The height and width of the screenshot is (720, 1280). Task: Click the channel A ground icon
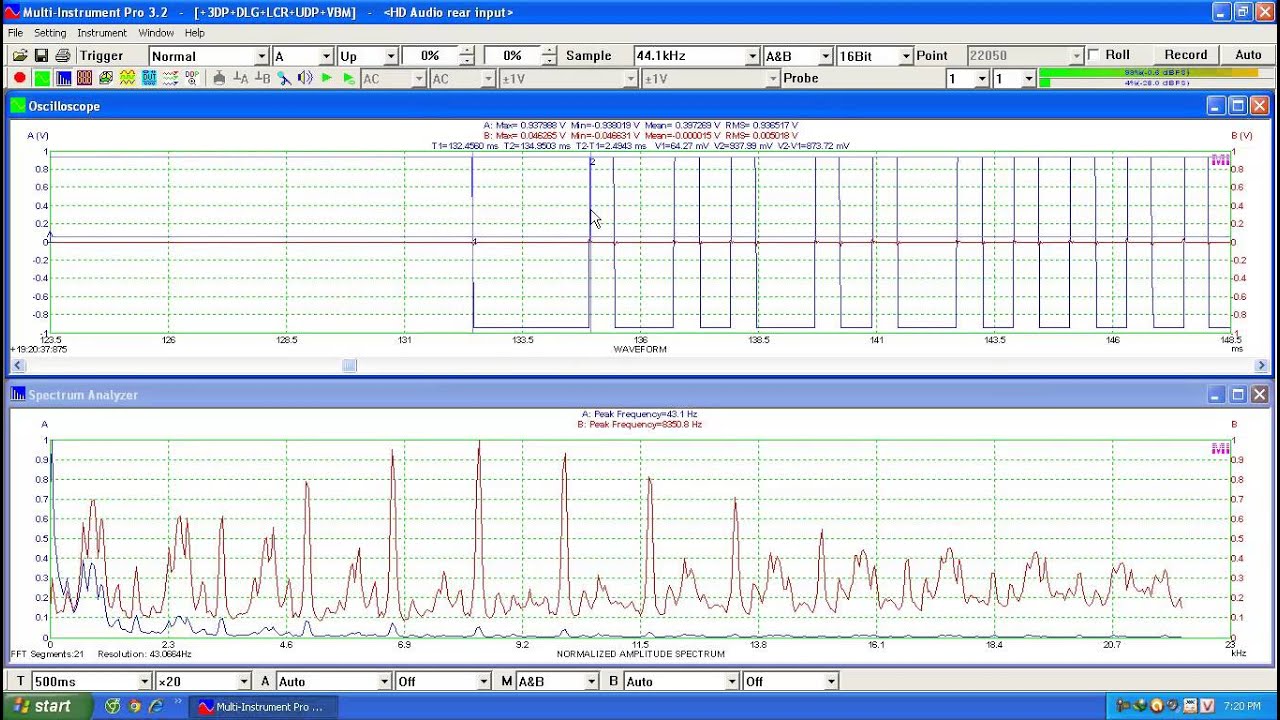click(x=241, y=78)
